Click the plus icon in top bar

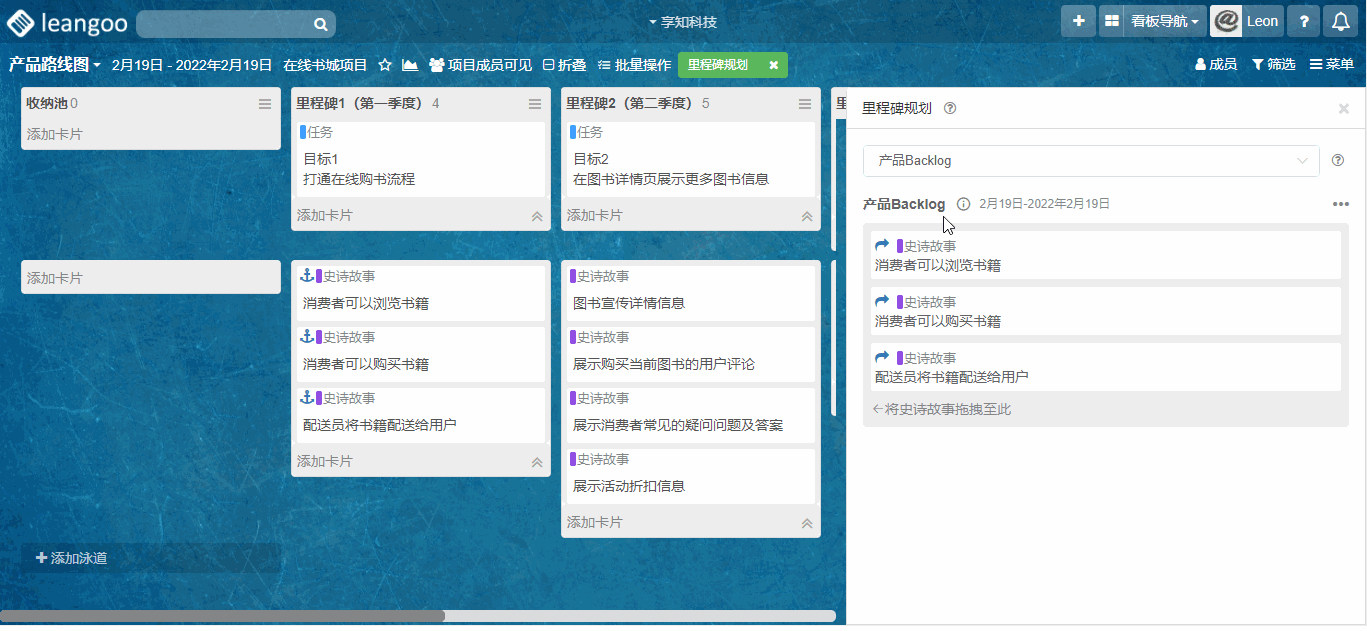1078,21
